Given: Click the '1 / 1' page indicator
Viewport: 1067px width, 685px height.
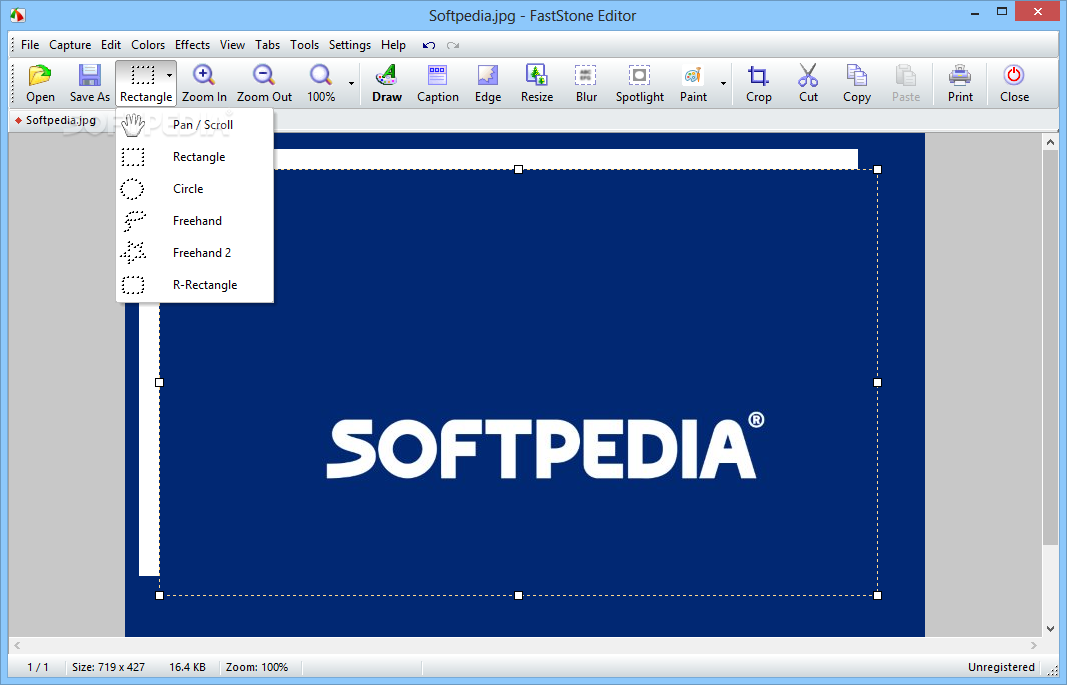Looking at the screenshot, I should [x=37, y=667].
